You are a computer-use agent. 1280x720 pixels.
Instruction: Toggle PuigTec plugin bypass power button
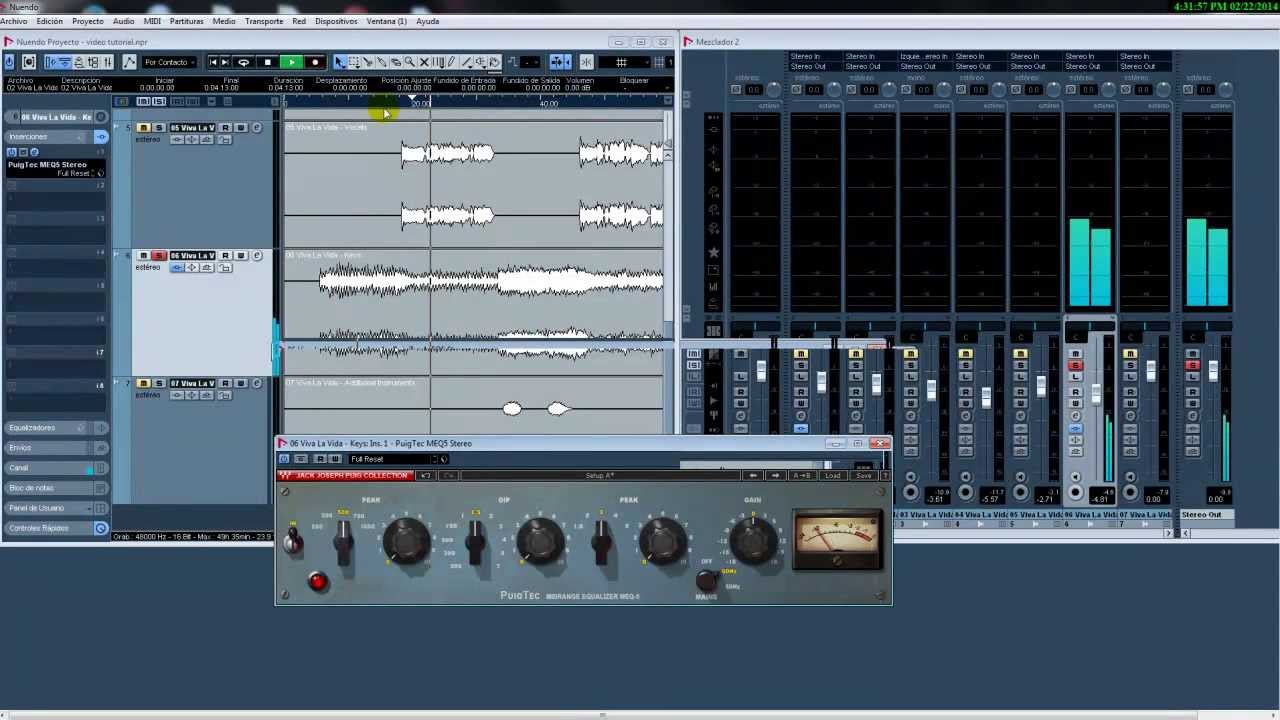(284, 459)
